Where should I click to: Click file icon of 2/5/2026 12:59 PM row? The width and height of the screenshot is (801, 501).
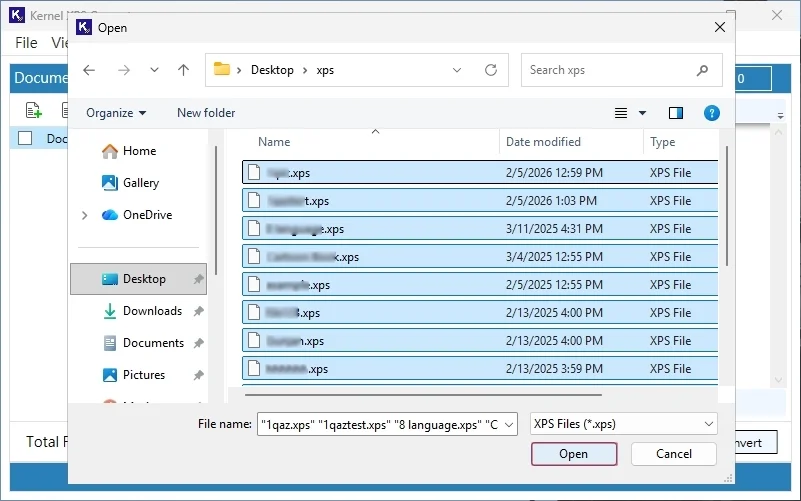[x=254, y=173]
